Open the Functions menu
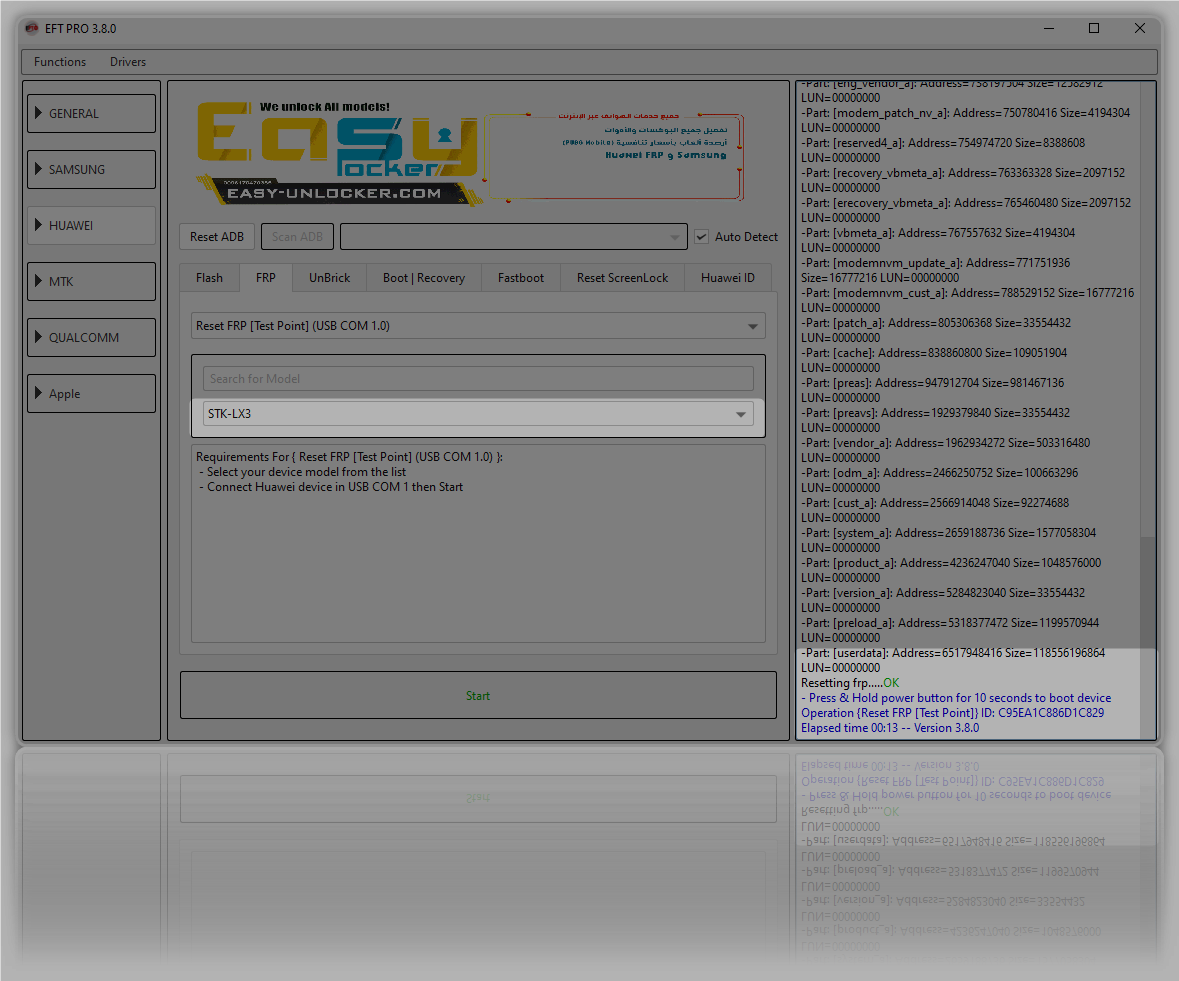The image size is (1179, 981). 60,62
